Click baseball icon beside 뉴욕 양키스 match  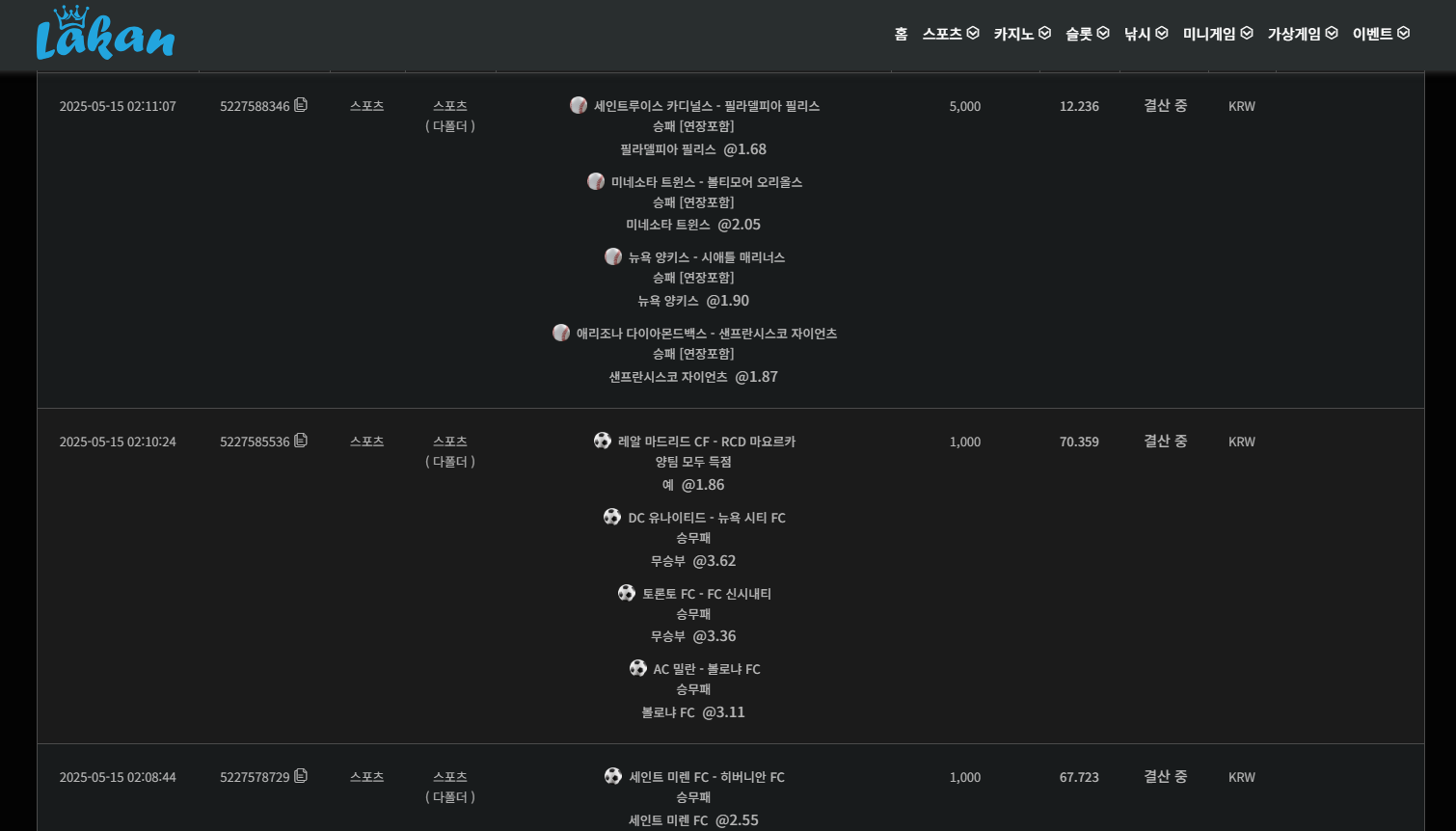[613, 256]
